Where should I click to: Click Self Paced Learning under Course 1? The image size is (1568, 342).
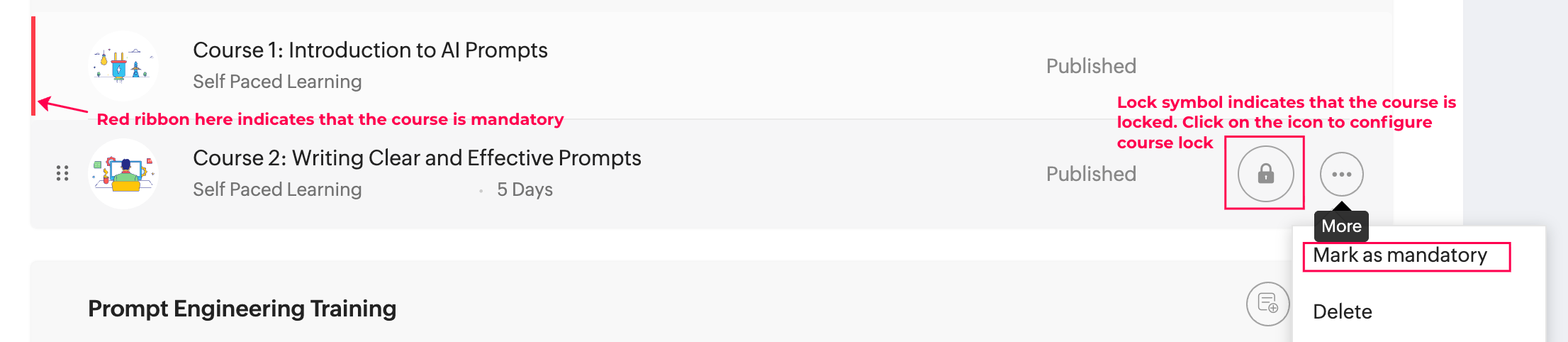pyautogui.click(x=277, y=82)
